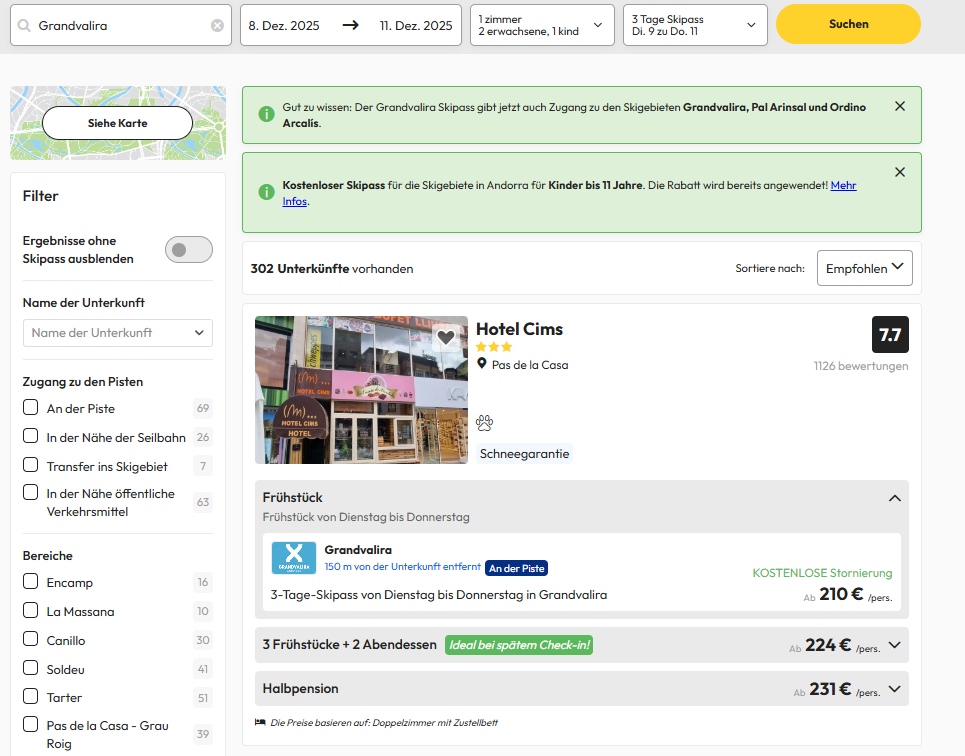Click the Hotel Cims photo
This screenshot has height=756, width=965.
(361, 390)
